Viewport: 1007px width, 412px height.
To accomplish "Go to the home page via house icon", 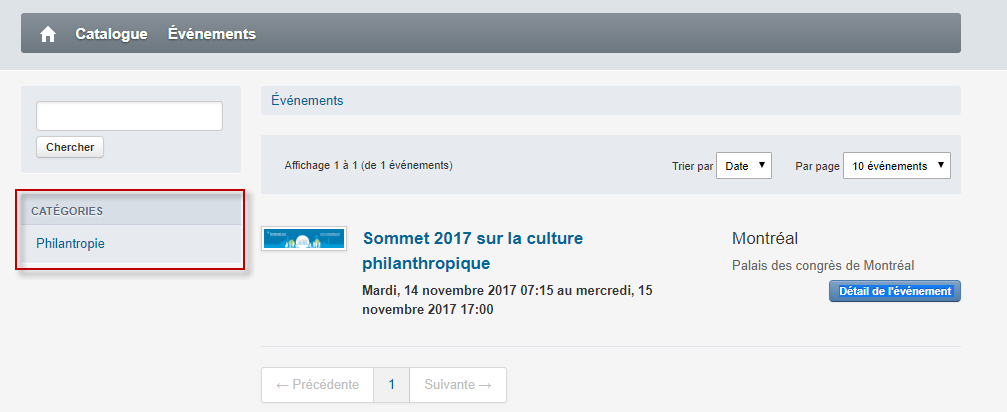I will (x=48, y=34).
